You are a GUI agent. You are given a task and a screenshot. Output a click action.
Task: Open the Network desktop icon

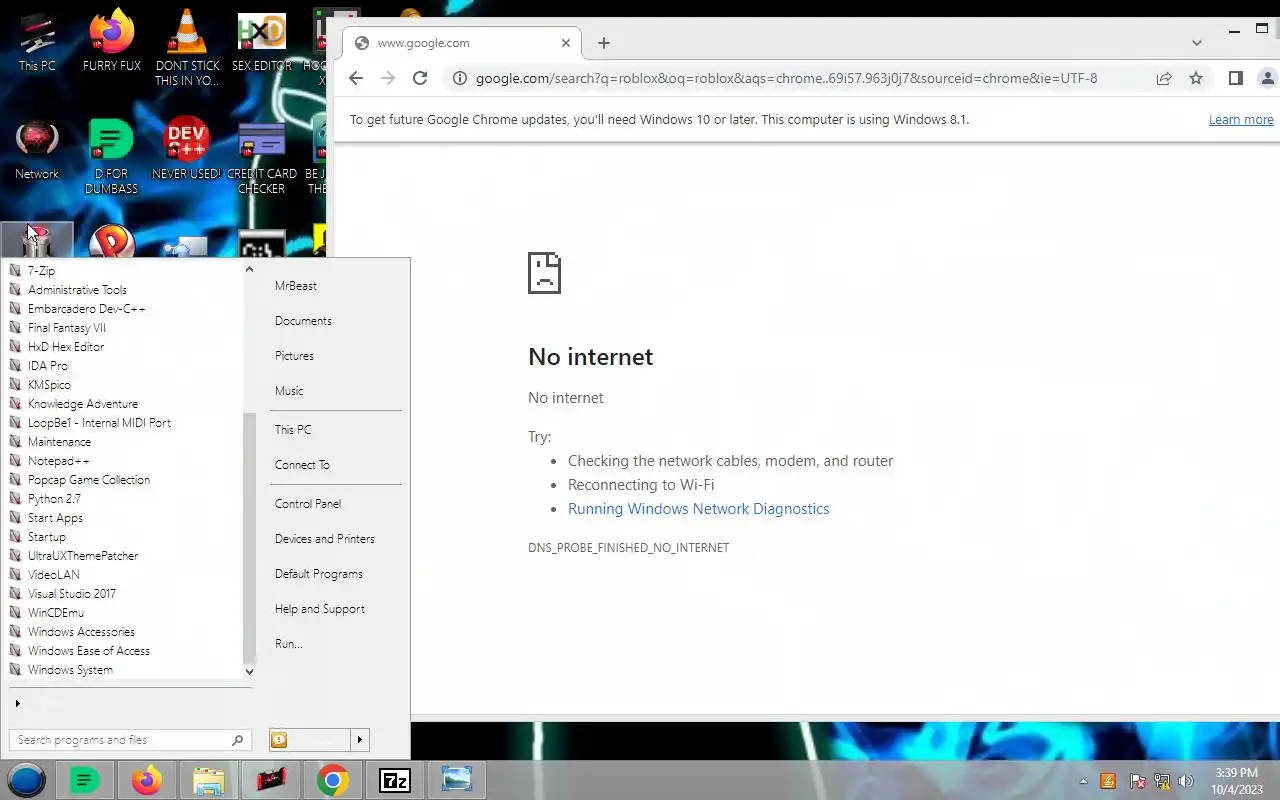click(37, 150)
